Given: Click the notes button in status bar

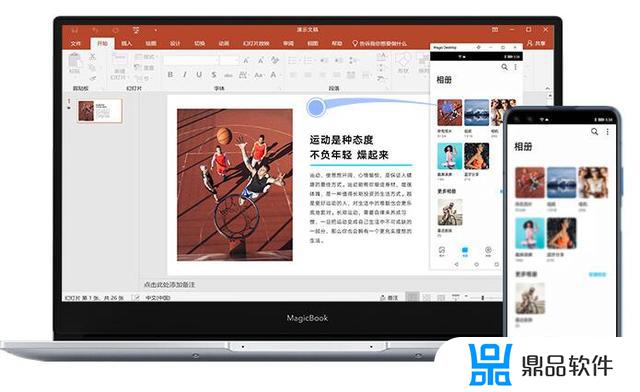Looking at the screenshot, I should point(389,298).
